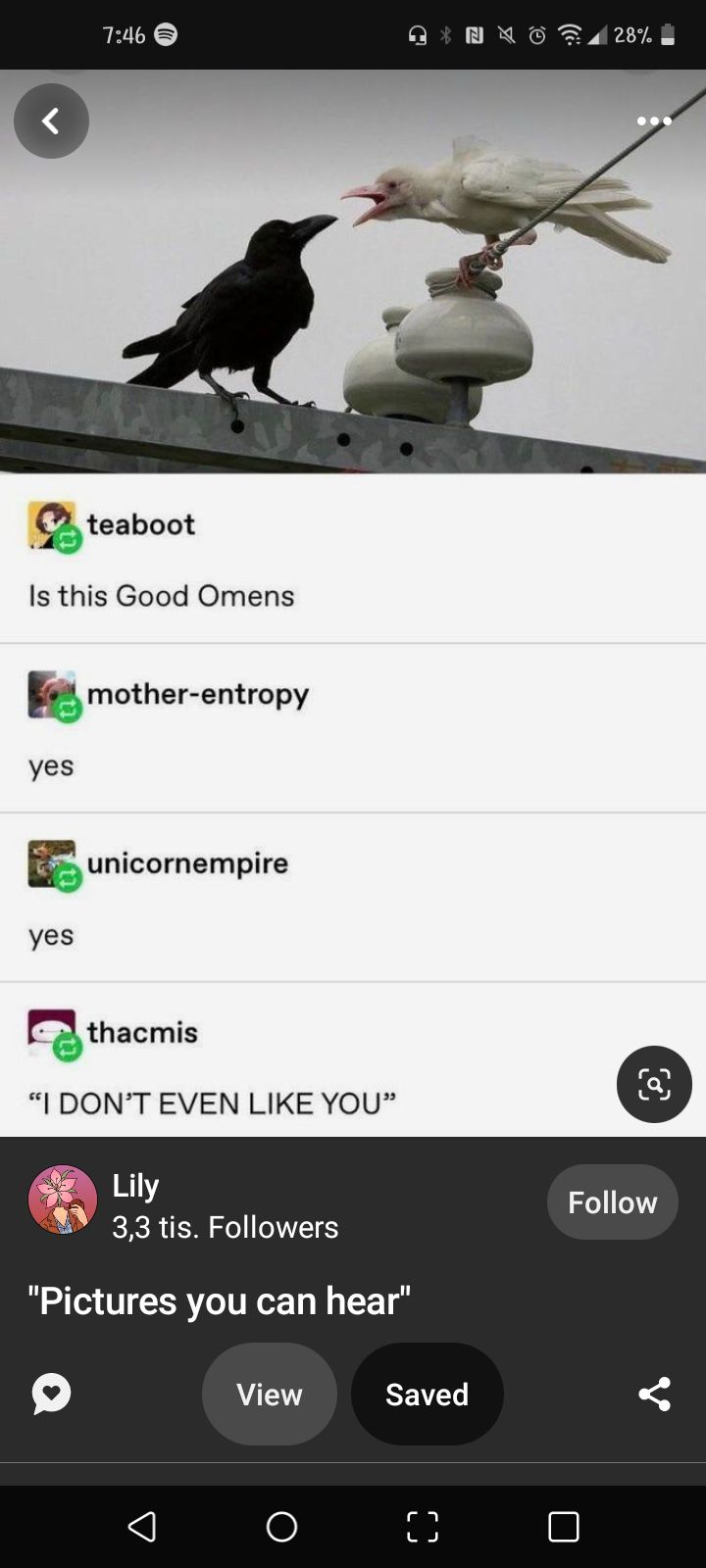Tap the unicornempire username
Screen dimensions: 706x1568
click(188, 863)
